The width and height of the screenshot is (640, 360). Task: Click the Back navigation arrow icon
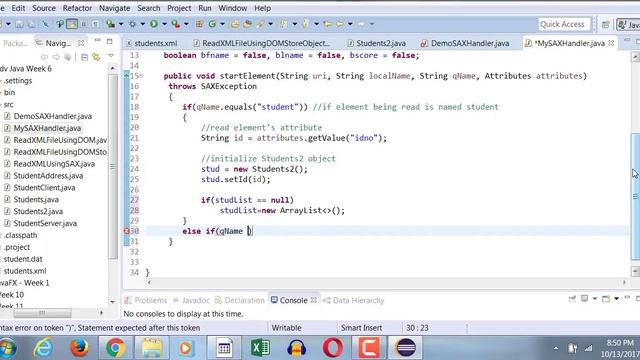point(340,24)
